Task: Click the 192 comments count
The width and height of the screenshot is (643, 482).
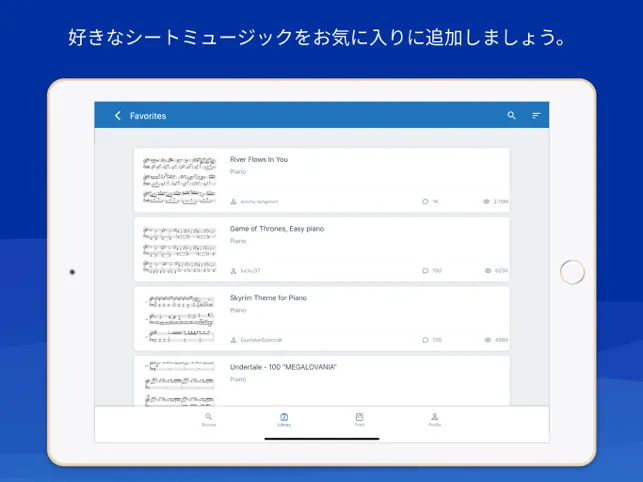Action: (437, 271)
